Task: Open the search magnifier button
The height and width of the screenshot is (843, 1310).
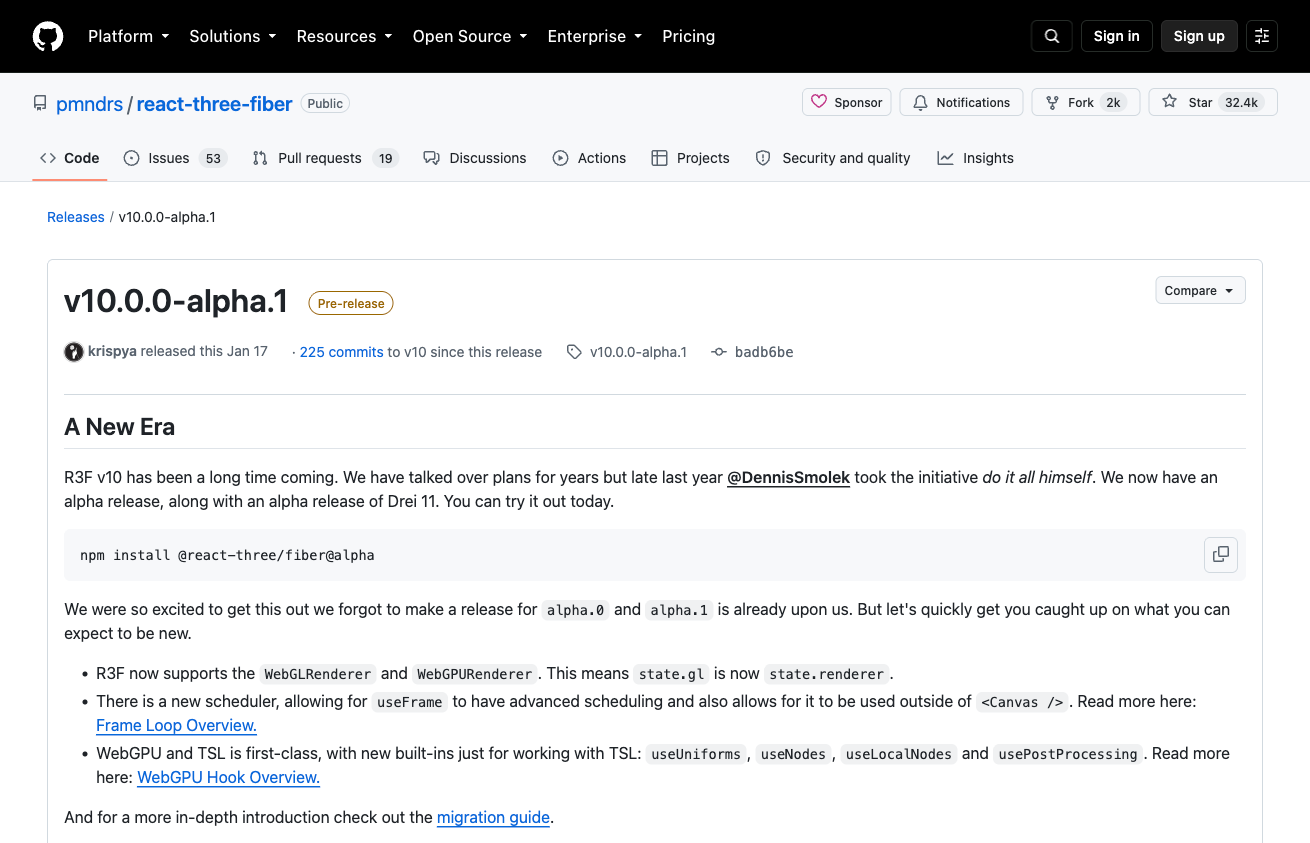Action: click(1052, 36)
